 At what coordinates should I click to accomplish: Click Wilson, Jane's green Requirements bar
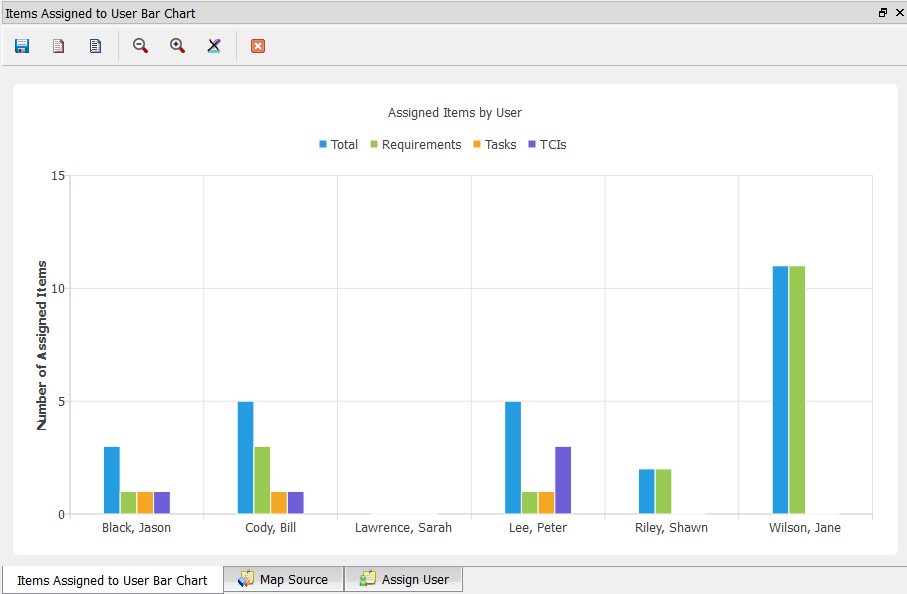(x=797, y=390)
